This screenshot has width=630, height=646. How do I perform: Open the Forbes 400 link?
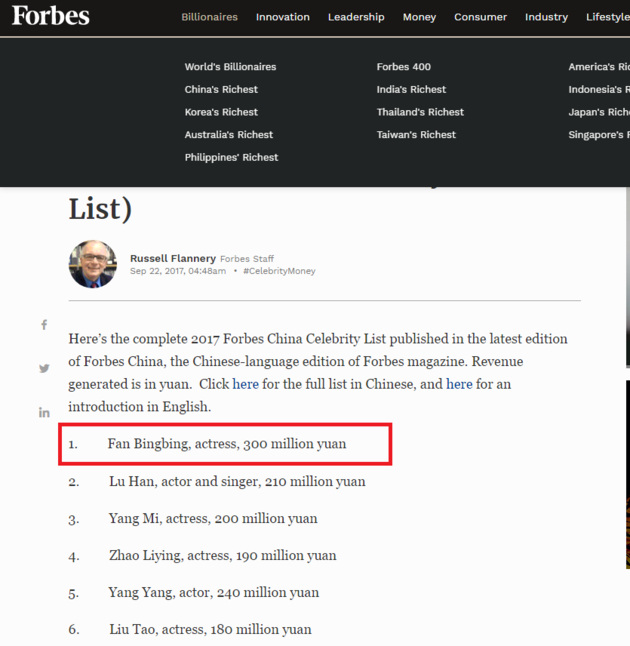point(404,67)
